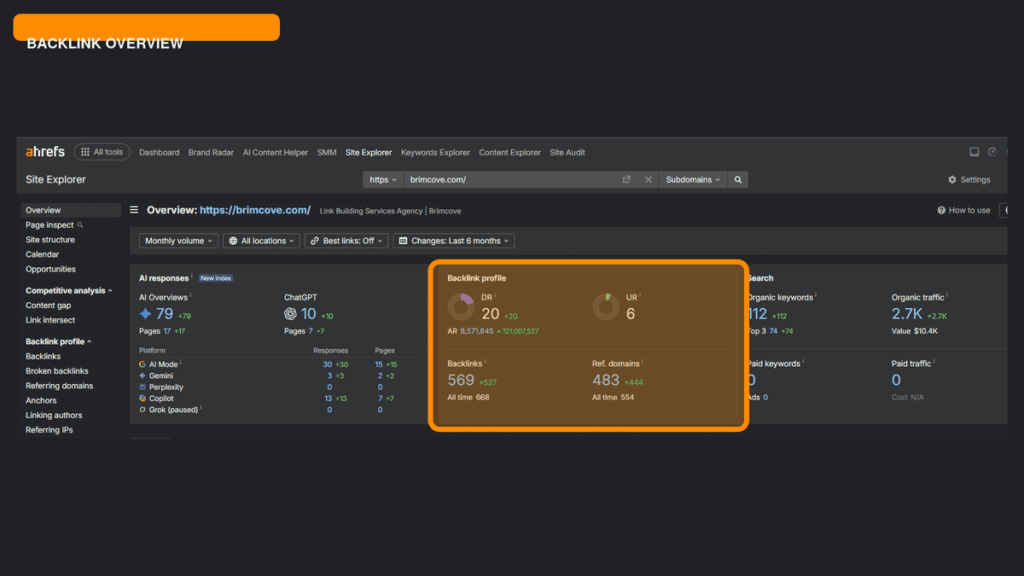Click the search magnifier button
Screen dimensions: 1024x576
738,180
